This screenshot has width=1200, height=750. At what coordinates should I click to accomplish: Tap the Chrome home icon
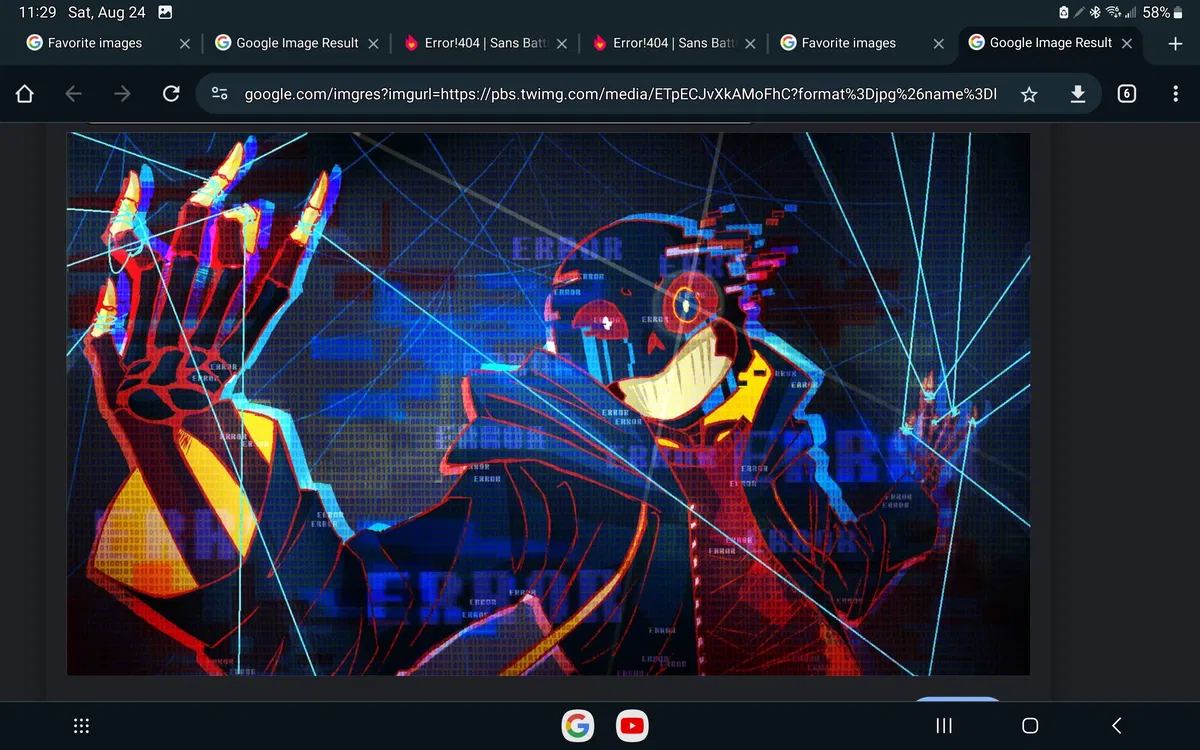point(25,94)
